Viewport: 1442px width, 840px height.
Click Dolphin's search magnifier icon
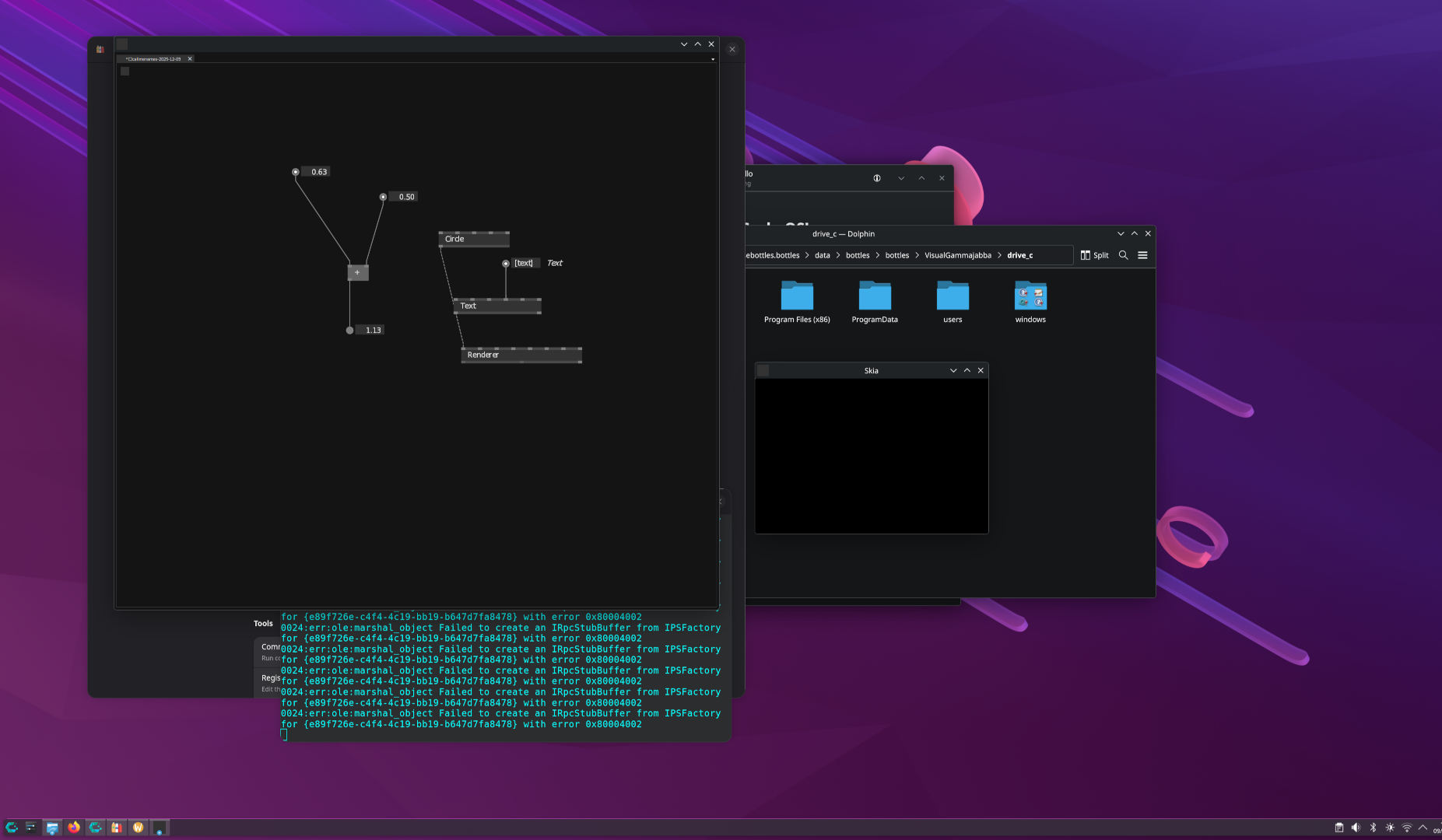pos(1123,255)
